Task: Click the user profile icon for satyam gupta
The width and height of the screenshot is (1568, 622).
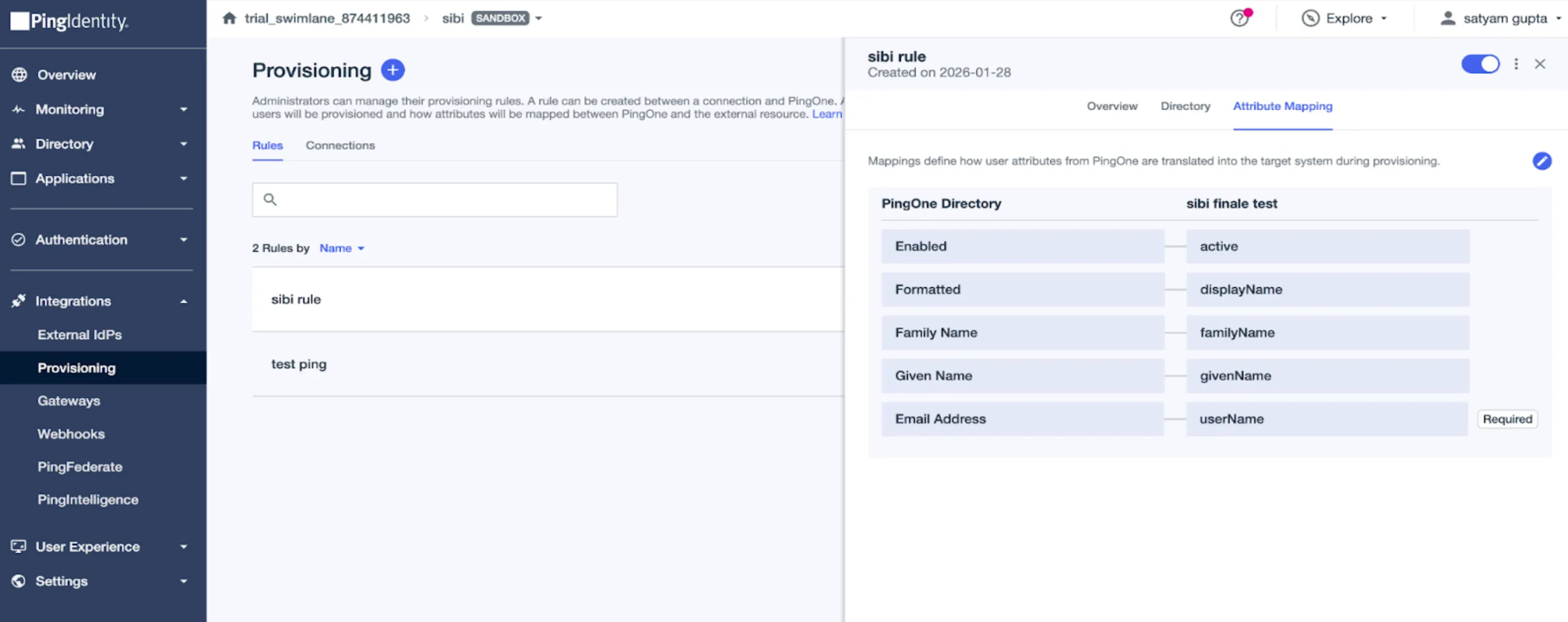Action: point(1447,18)
